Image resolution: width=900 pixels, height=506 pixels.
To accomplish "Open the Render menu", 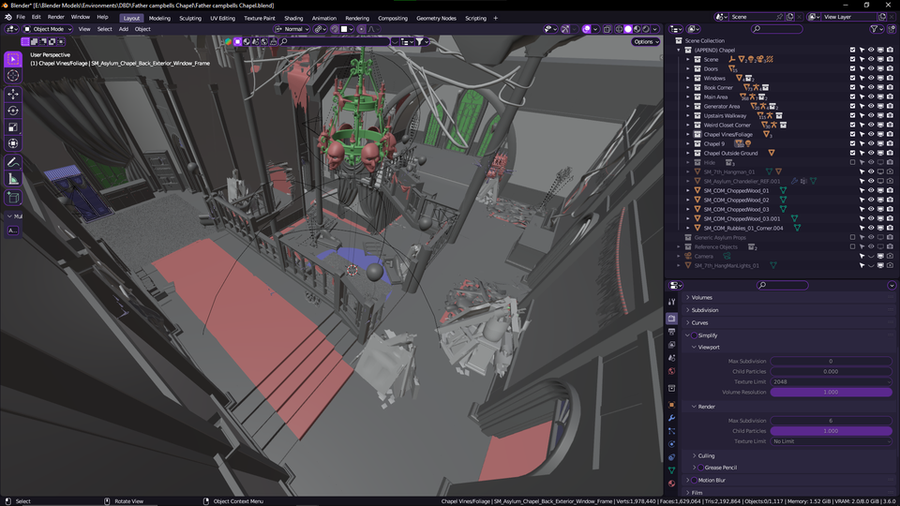I will click(x=56, y=17).
